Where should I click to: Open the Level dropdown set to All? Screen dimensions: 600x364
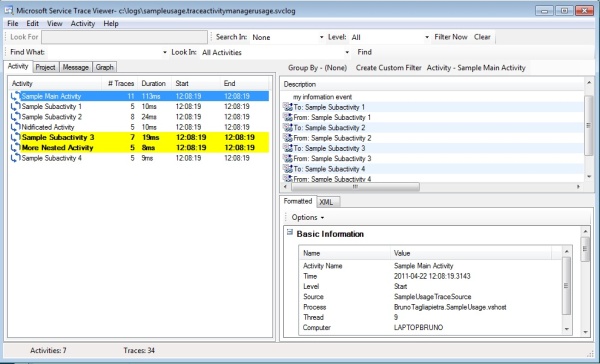(x=427, y=38)
